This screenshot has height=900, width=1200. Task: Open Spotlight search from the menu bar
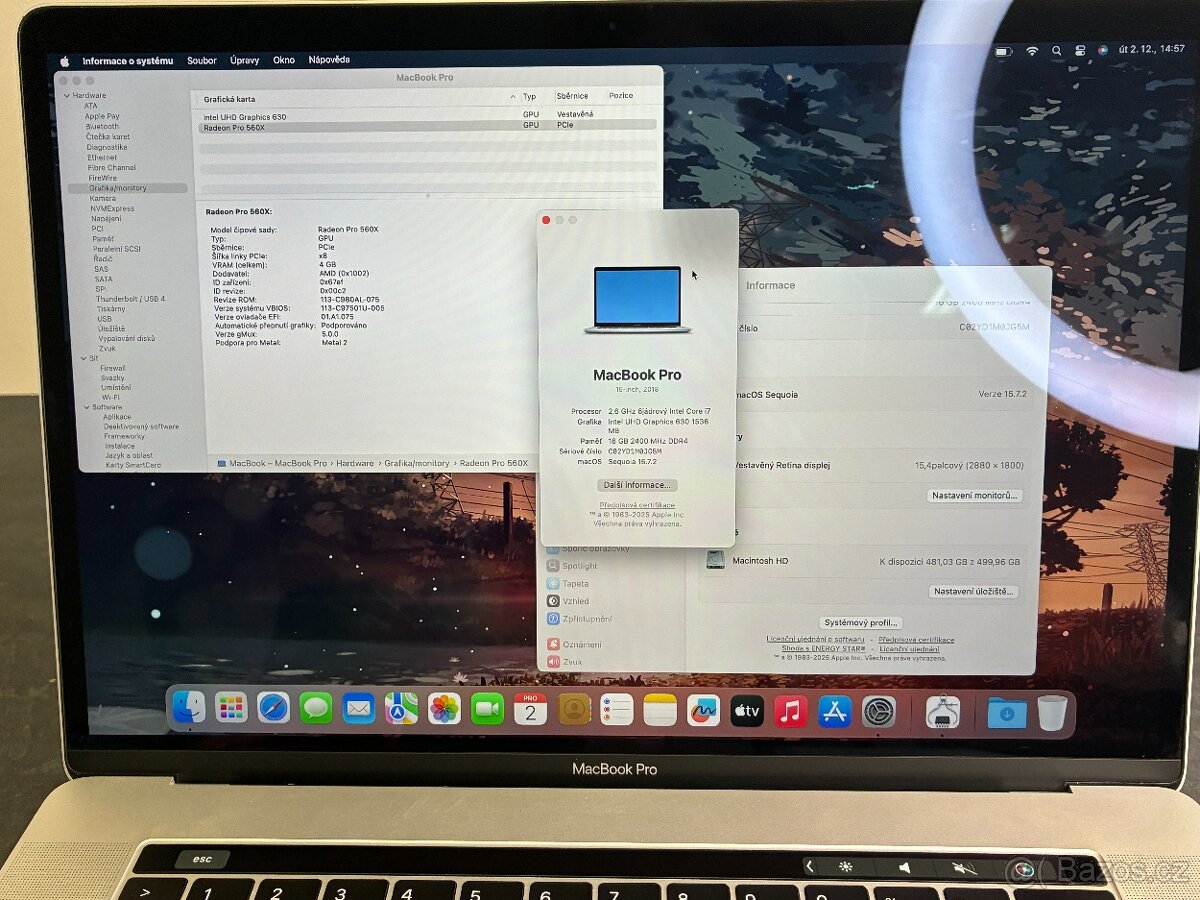(1056, 51)
